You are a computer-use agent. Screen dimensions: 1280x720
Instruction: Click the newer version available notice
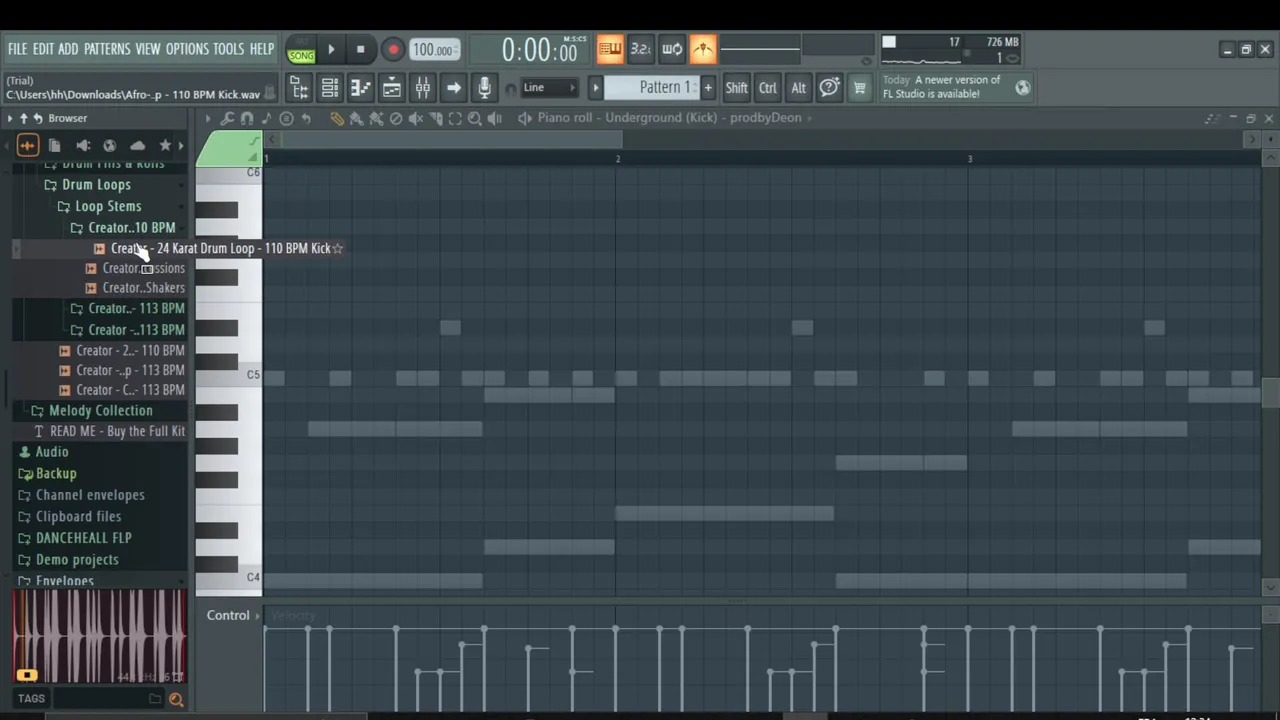click(x=941, y=87)
